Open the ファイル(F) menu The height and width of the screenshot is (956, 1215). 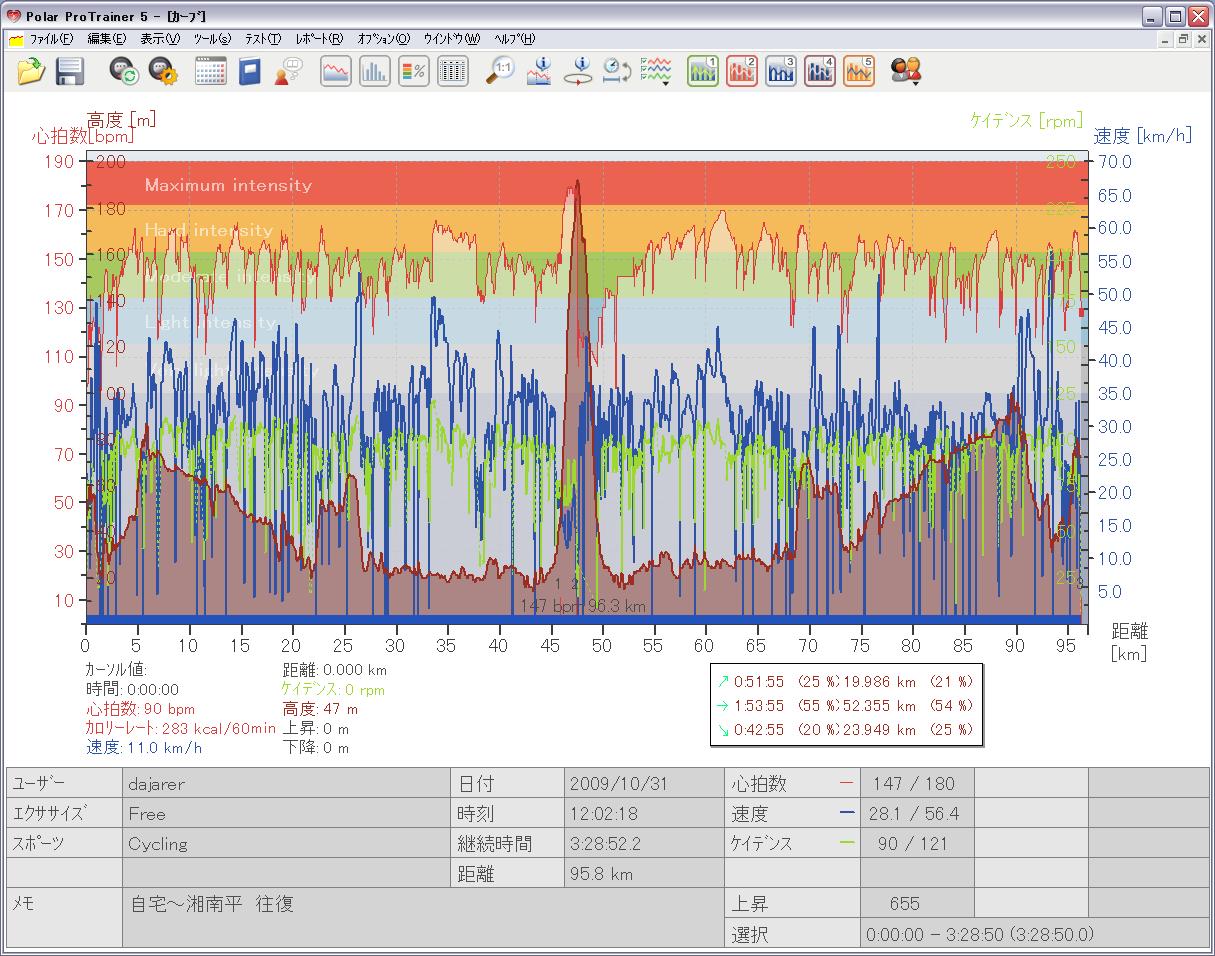coord(51,39)
